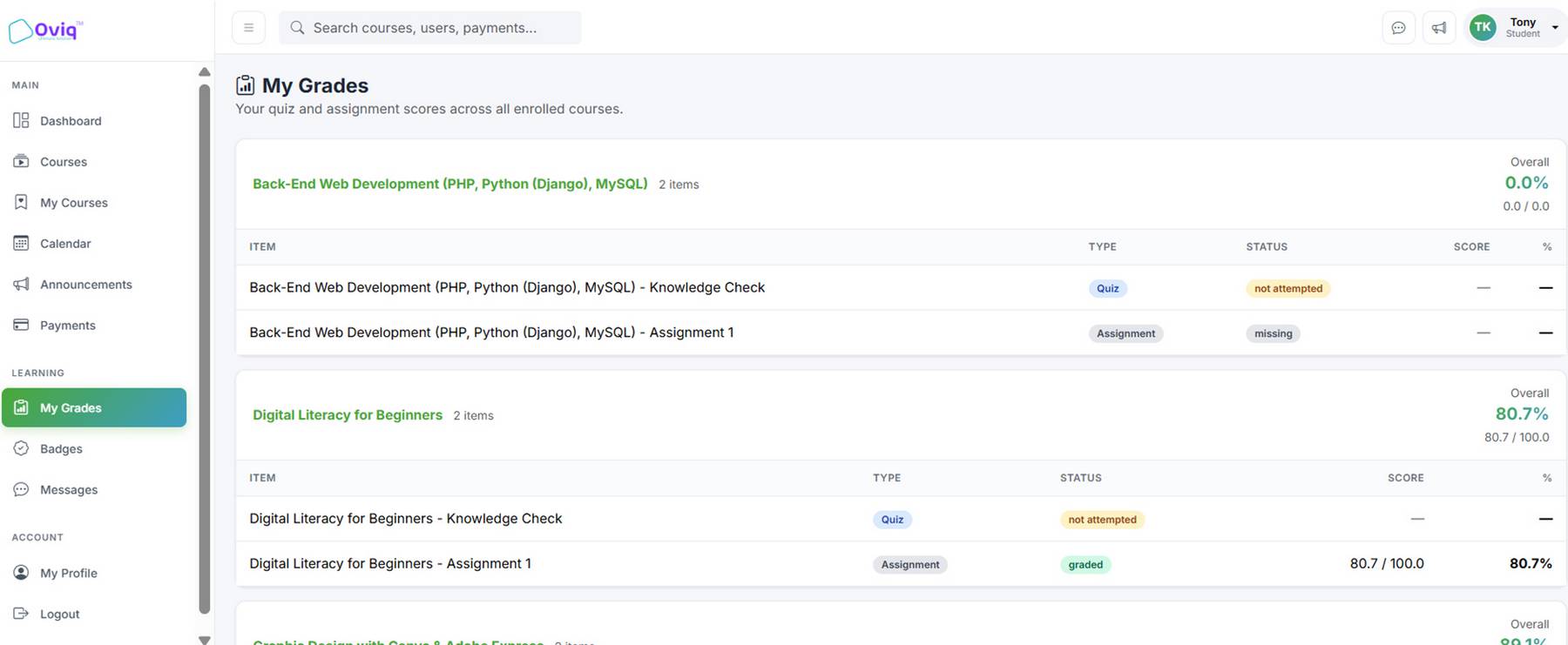The height and width of the screenshot is (645, 1568).
Task: Click the Tony Student account name
Action: (x=1523, y=27)
